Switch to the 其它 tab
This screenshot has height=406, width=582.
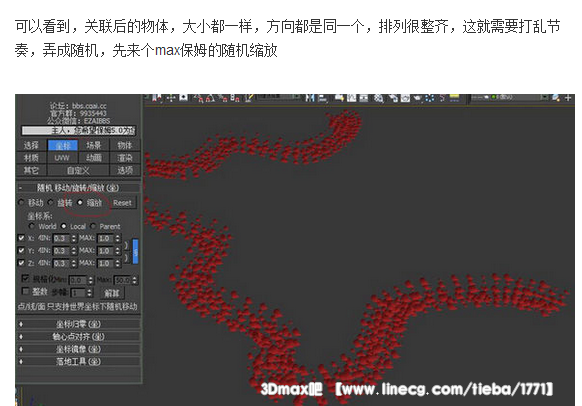pos(32,170)
